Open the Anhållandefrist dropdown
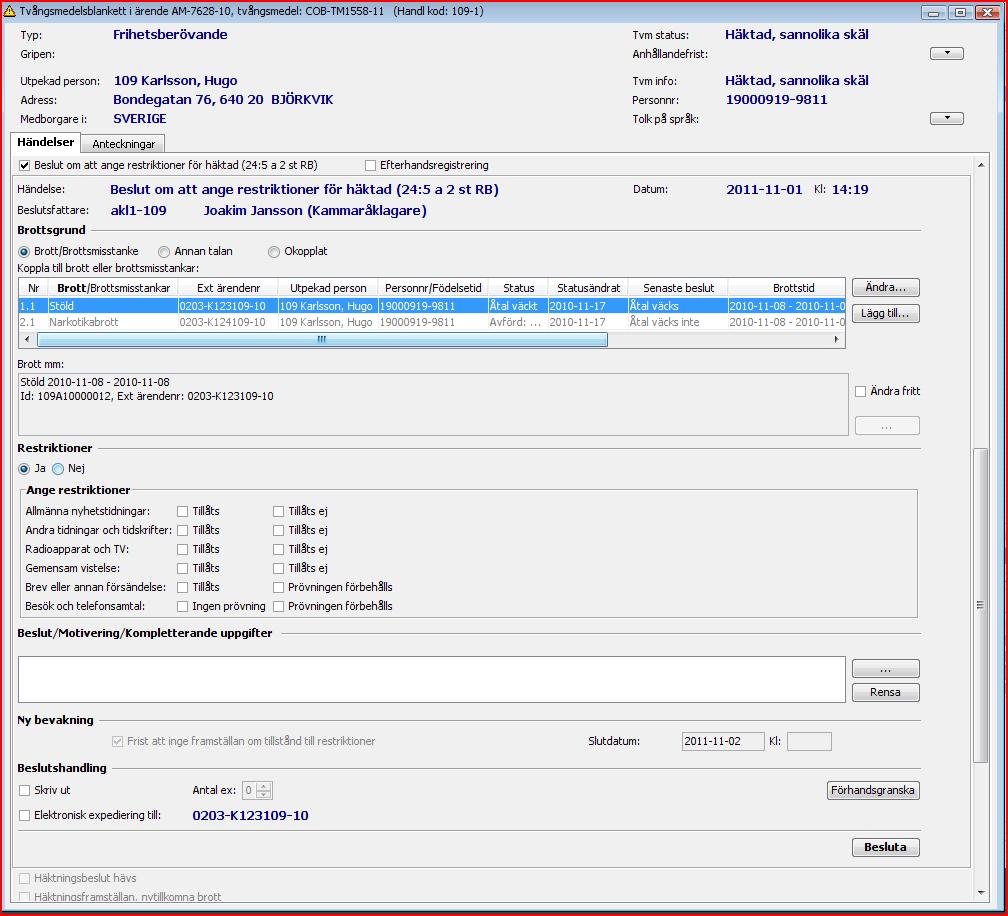The width and height of the screenshot is (1008, 916). click(946, 53)
